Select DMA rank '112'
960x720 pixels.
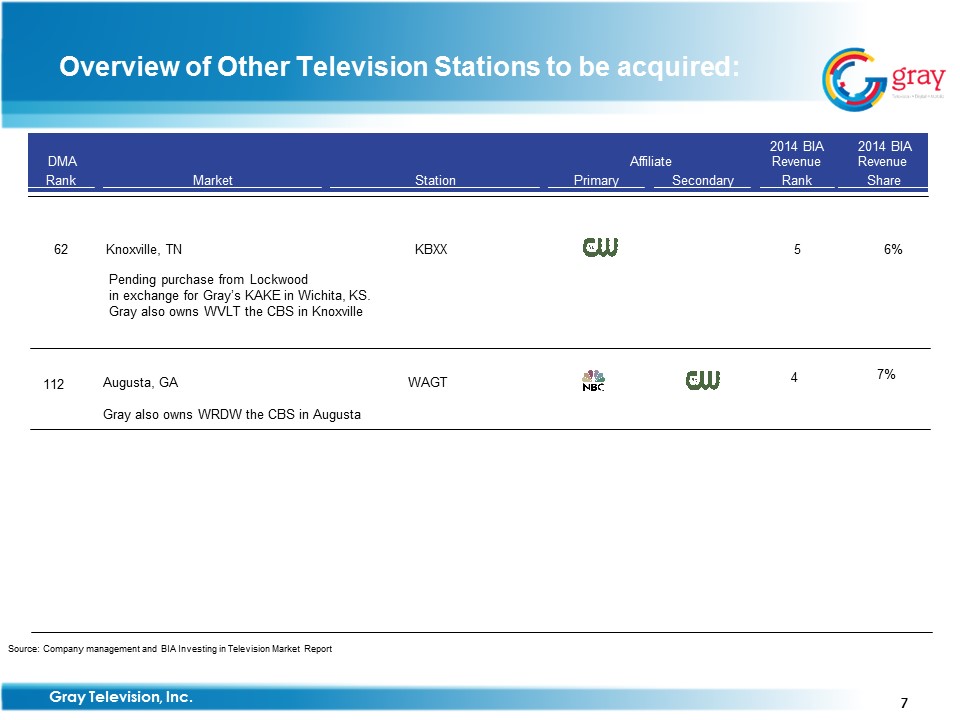(54, 384)
